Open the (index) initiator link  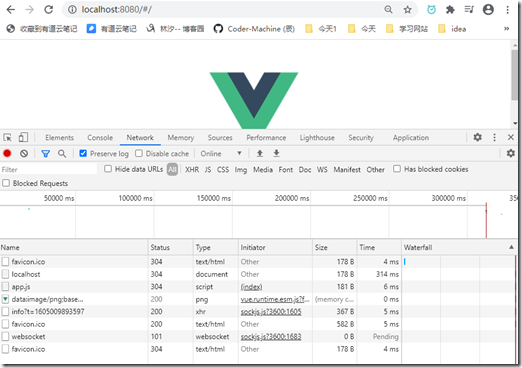pos(251,287)
